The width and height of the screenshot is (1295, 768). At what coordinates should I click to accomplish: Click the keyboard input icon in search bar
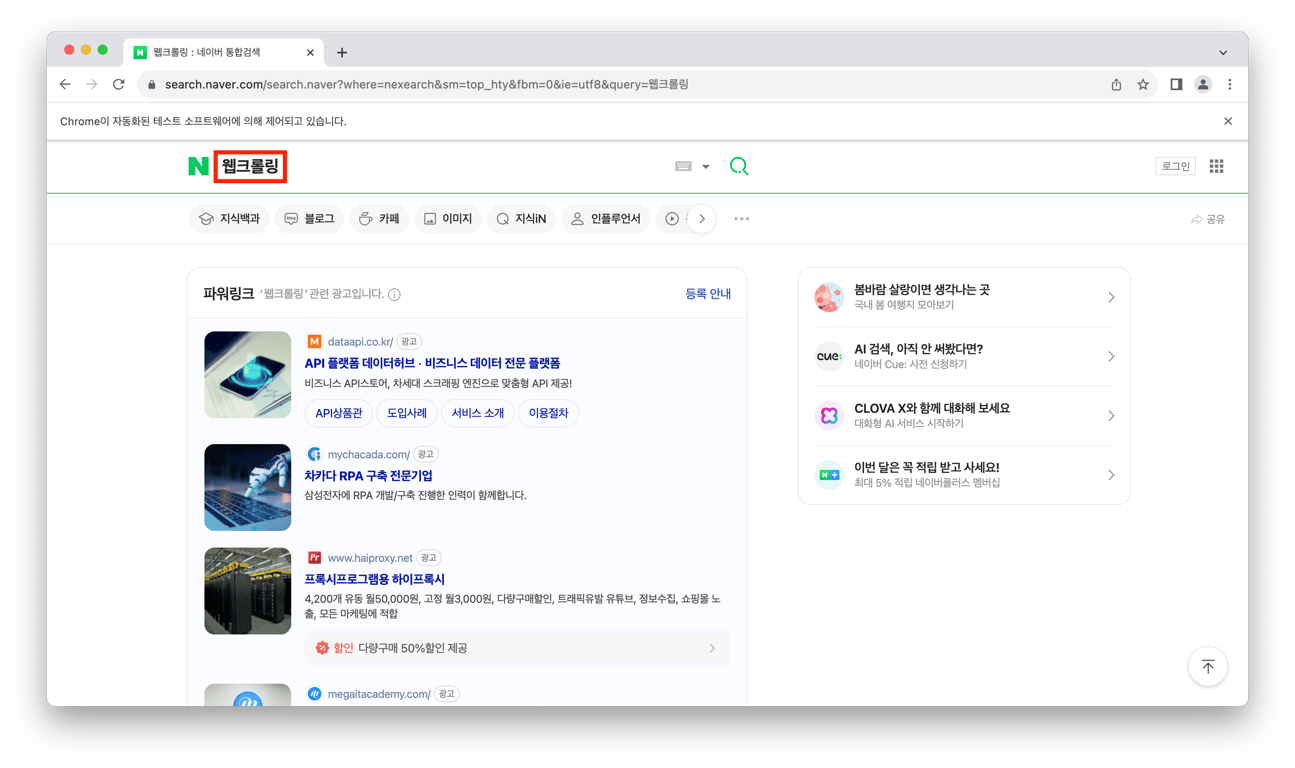(x=681, y=166)
